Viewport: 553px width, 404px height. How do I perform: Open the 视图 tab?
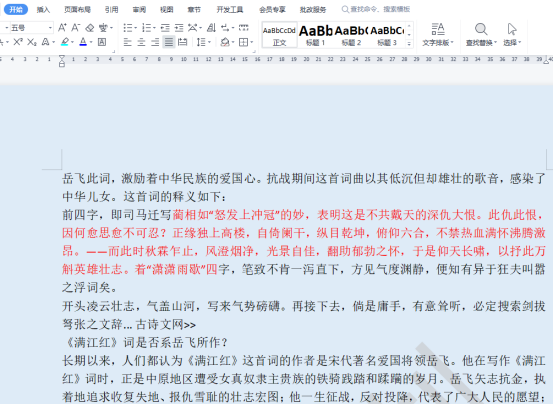coord(166,10)
